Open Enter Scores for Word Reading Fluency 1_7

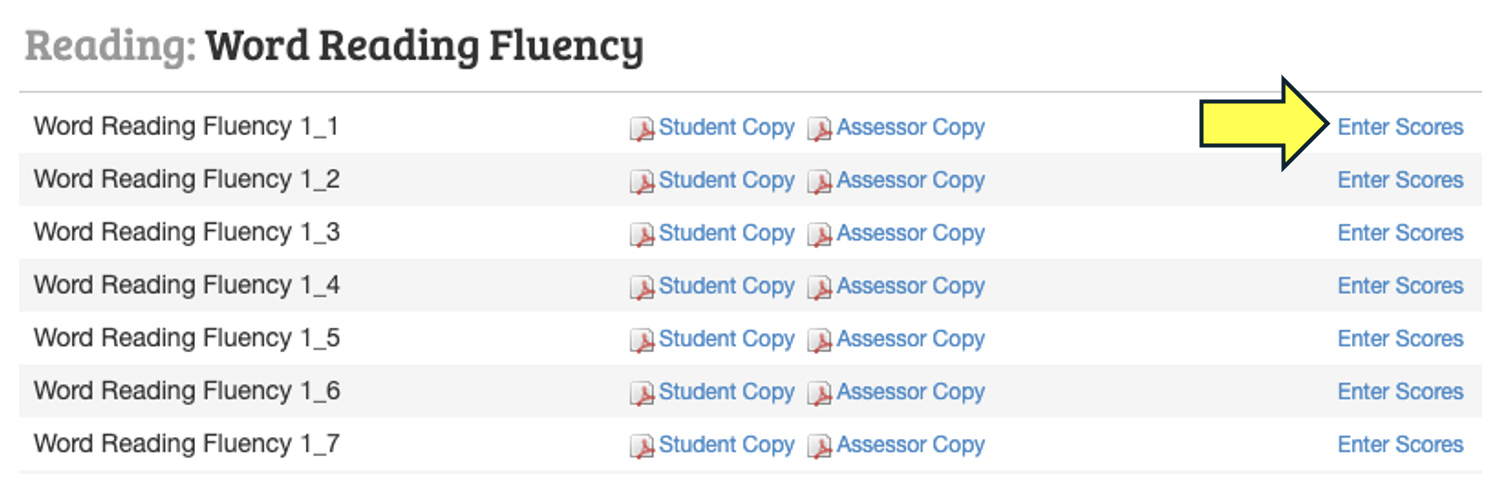[x=1400, y=445]
